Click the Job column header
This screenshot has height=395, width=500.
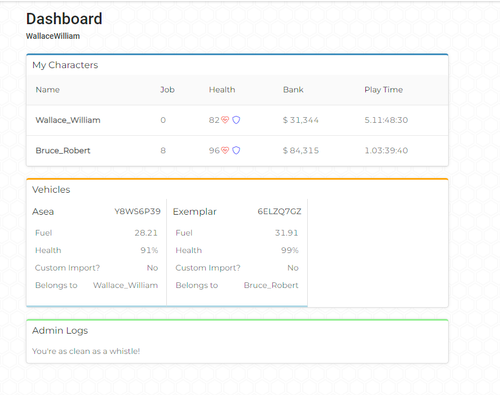pos(167,90)
